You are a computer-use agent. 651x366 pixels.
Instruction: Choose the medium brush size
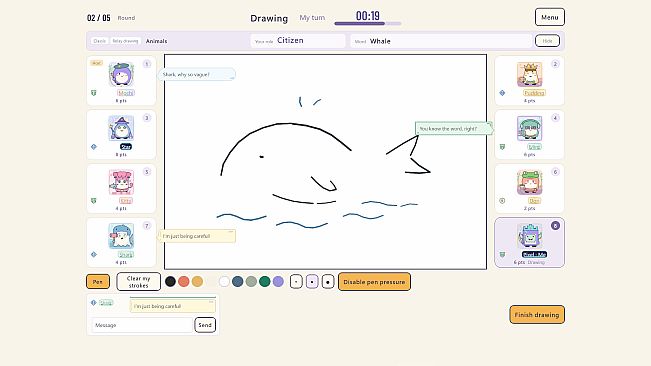pos(312,282)
